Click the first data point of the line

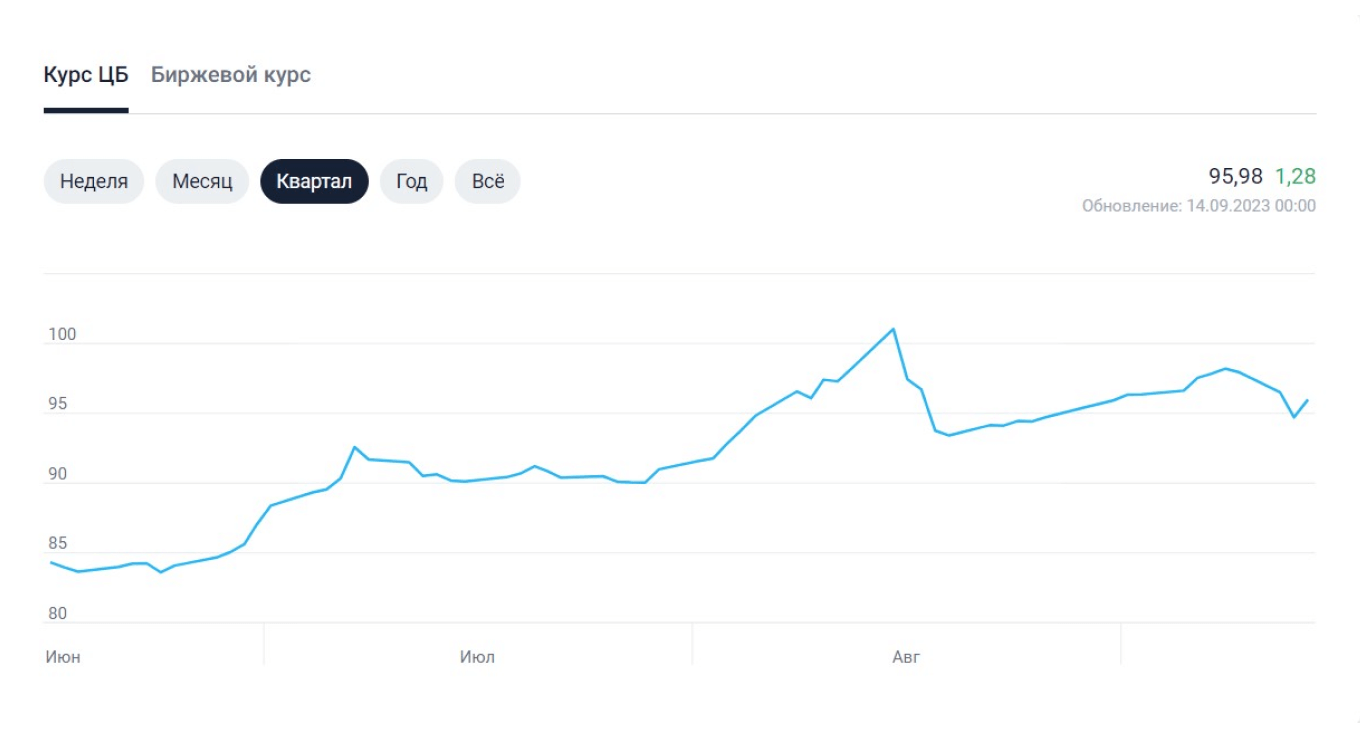pyautogui.click(x=51, y=563)
